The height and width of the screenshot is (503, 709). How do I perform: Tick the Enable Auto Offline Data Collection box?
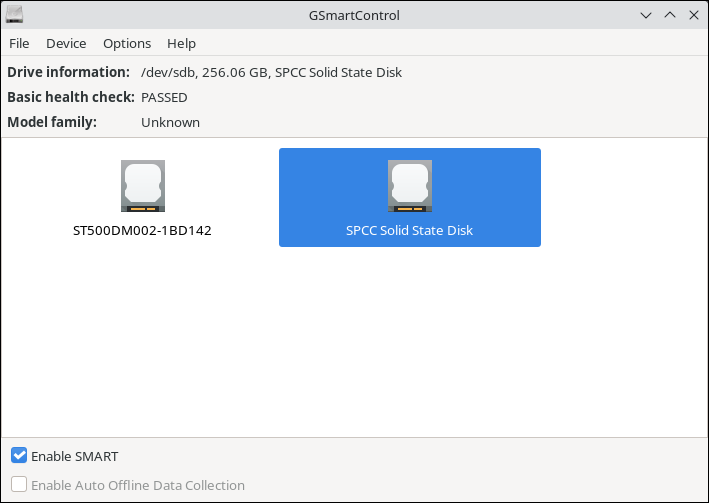point(19,485)
